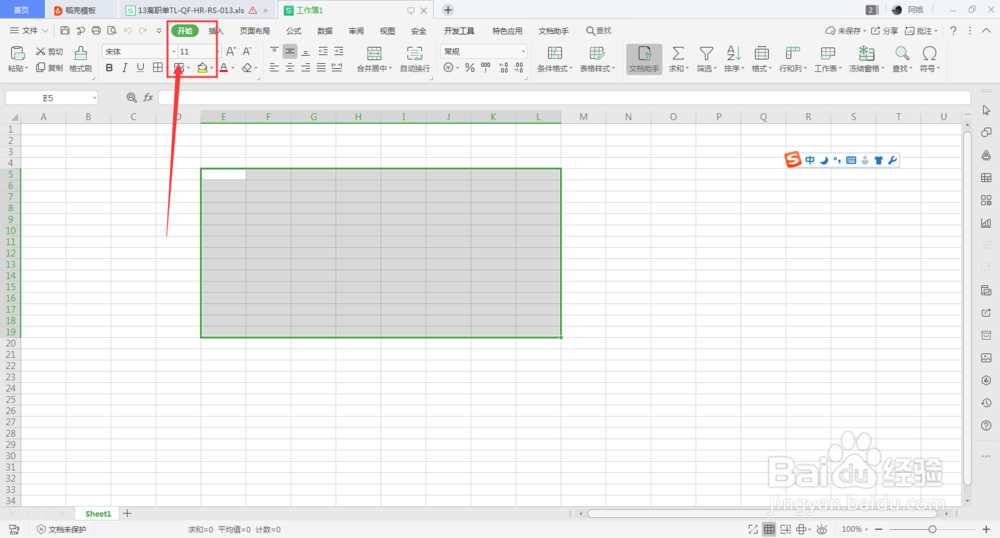Open the font name 宋体 dropdown
The height and width of the screenshot is (538, 1000).
tap(173, 52)
